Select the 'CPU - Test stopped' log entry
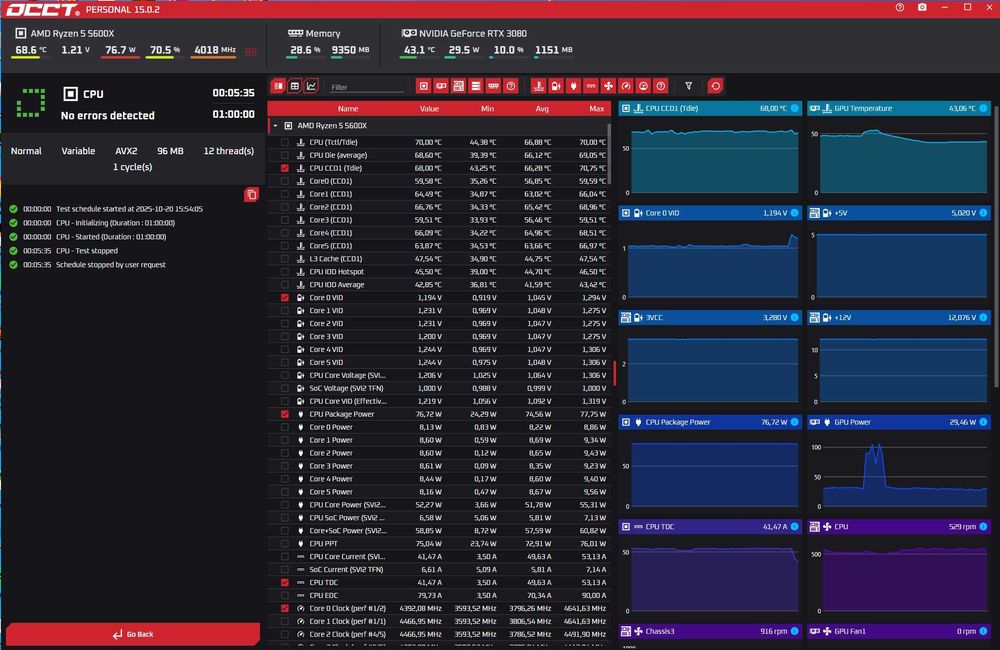Image resolution: width=1000 pixels, height=650 pixels. 87,251
